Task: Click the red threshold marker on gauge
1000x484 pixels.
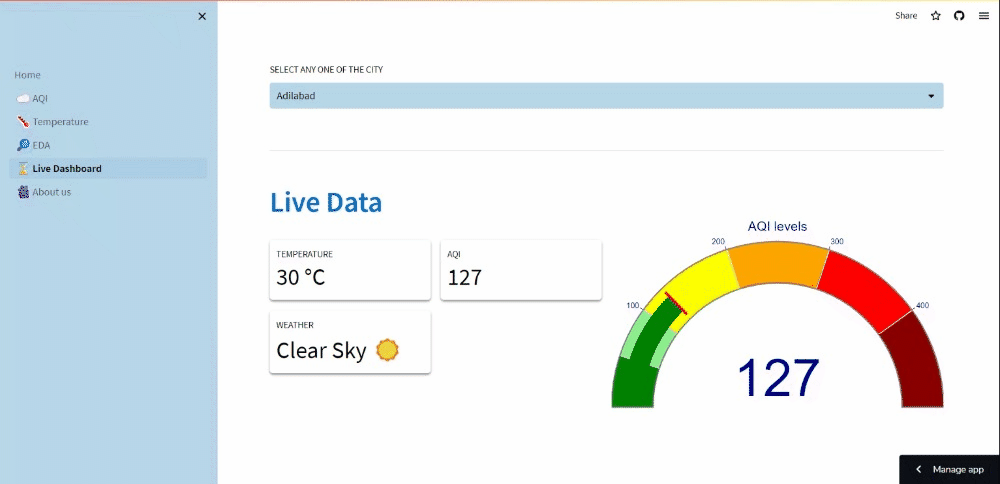Action: (x=676, y=304)
